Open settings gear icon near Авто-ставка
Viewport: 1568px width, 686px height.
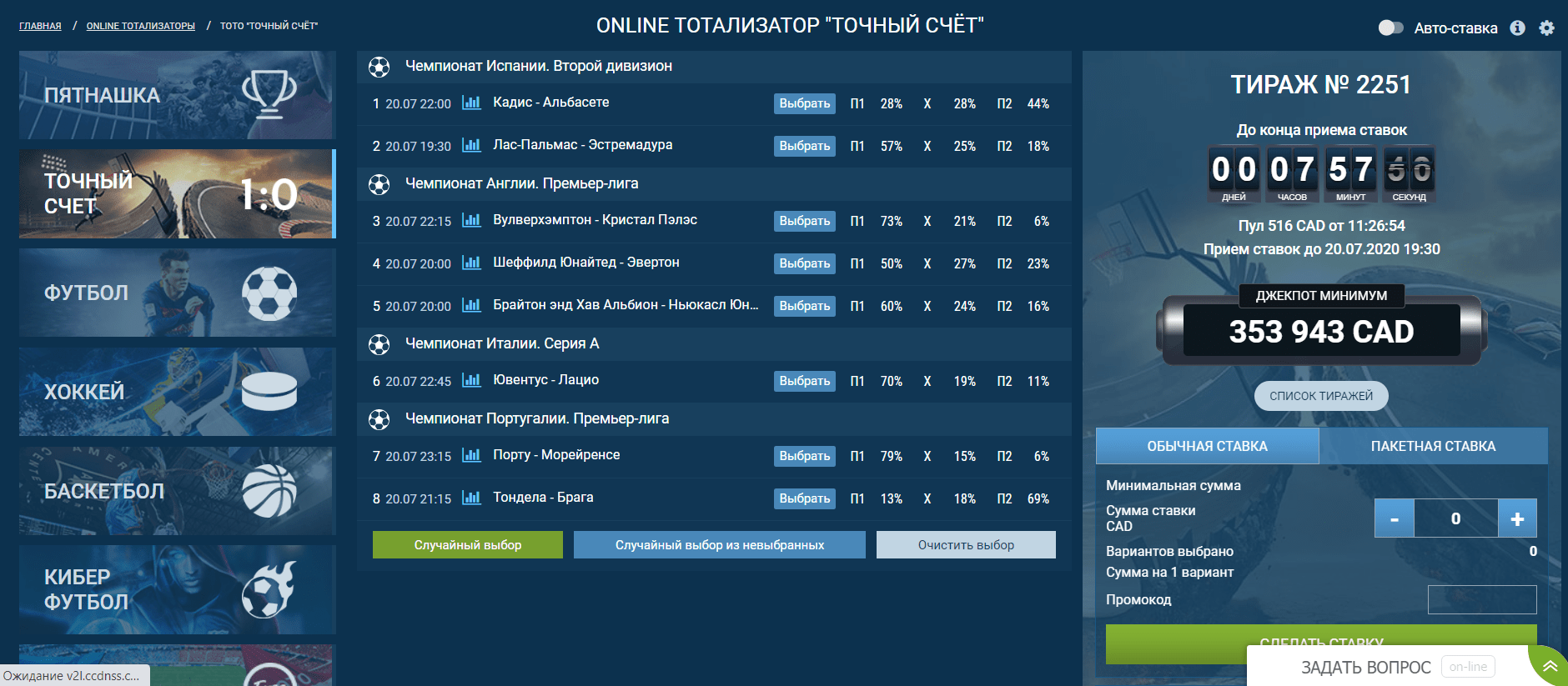click(x=1546, y=28)
